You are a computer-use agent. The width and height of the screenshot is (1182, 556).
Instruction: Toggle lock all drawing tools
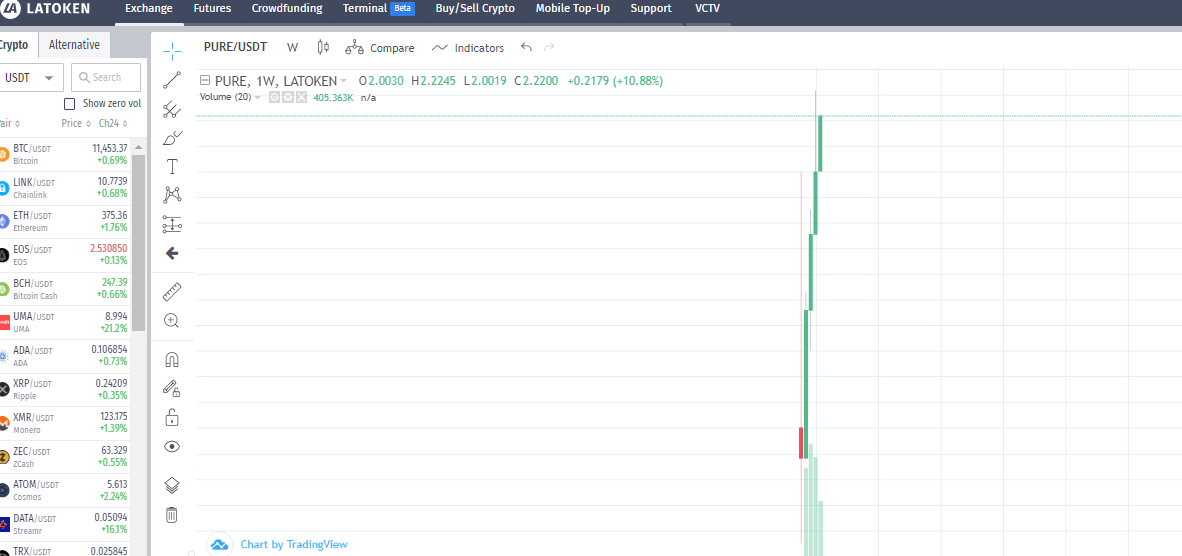click(x=172, y=417)
